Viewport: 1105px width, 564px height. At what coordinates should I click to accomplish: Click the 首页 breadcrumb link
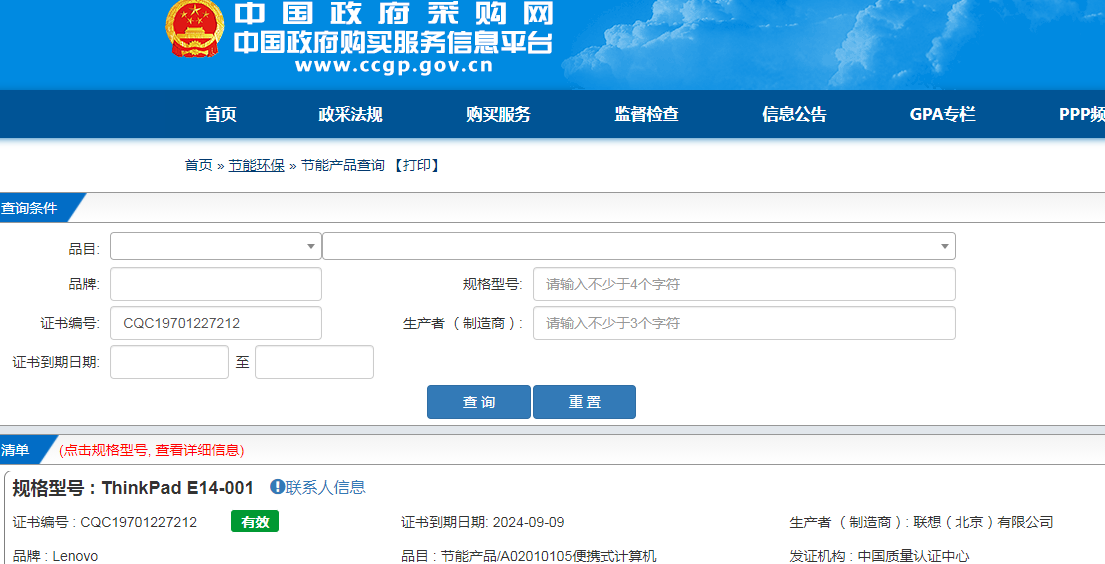[x=199, y=165]
